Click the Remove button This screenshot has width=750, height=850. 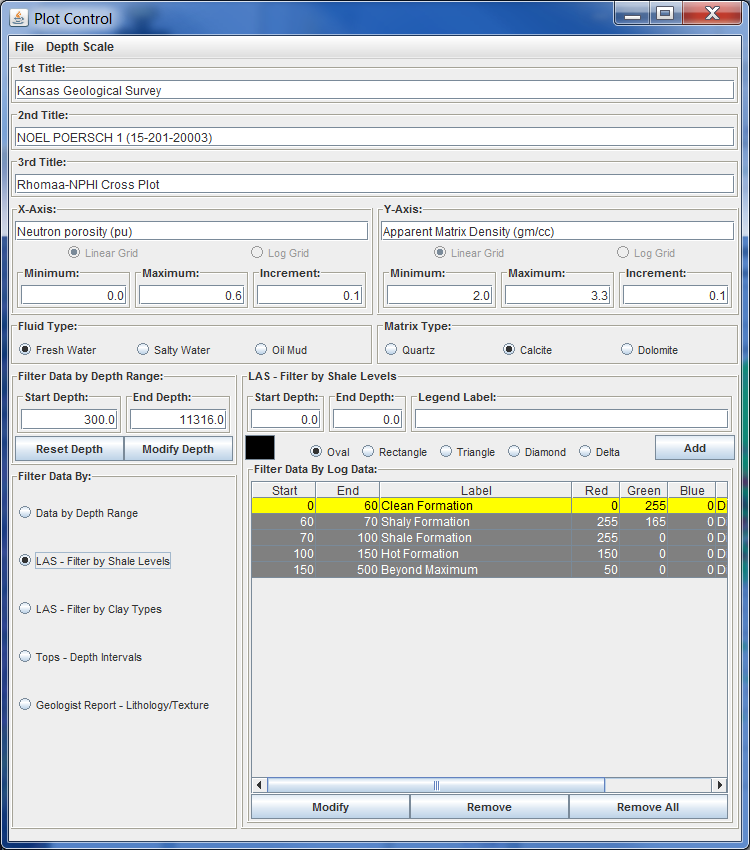click(x=489, y=807)
